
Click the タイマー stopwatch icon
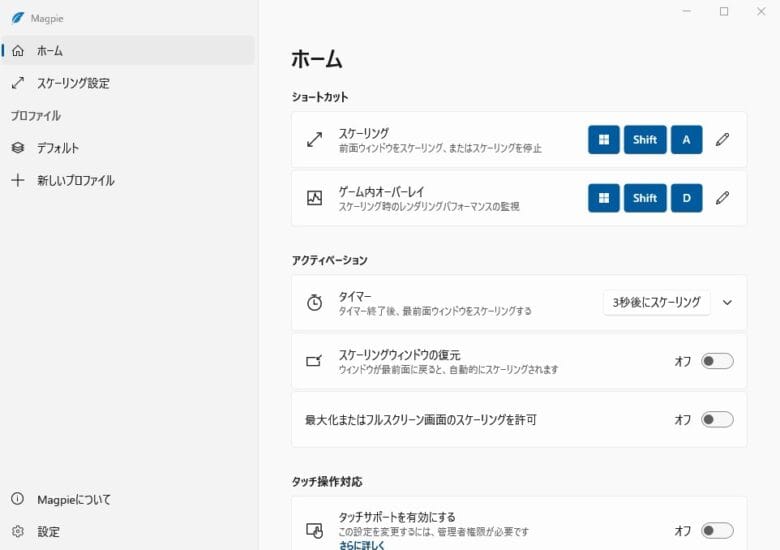point(314,303)
